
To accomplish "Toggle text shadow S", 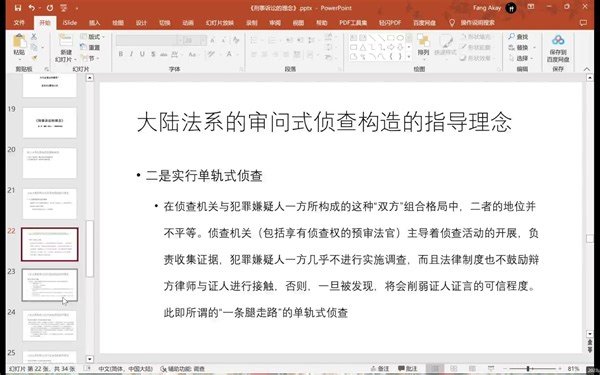I will [x=153, y=54].
